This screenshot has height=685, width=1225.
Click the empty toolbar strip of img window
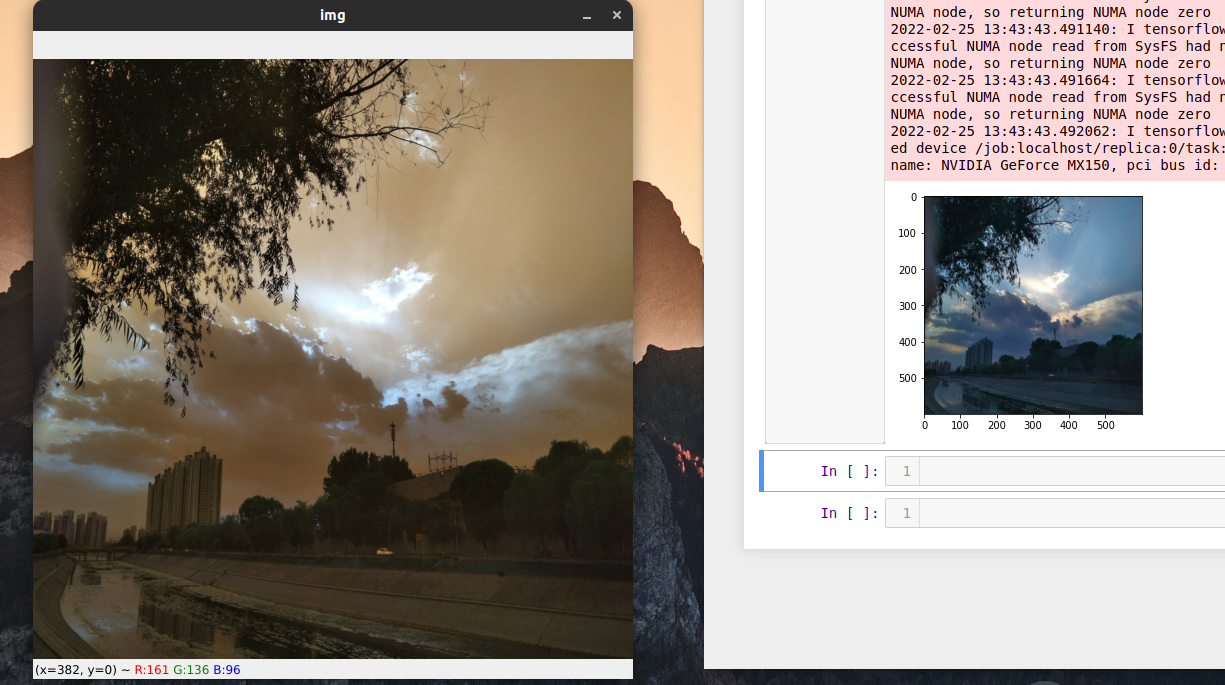click(x=333, y=45)
